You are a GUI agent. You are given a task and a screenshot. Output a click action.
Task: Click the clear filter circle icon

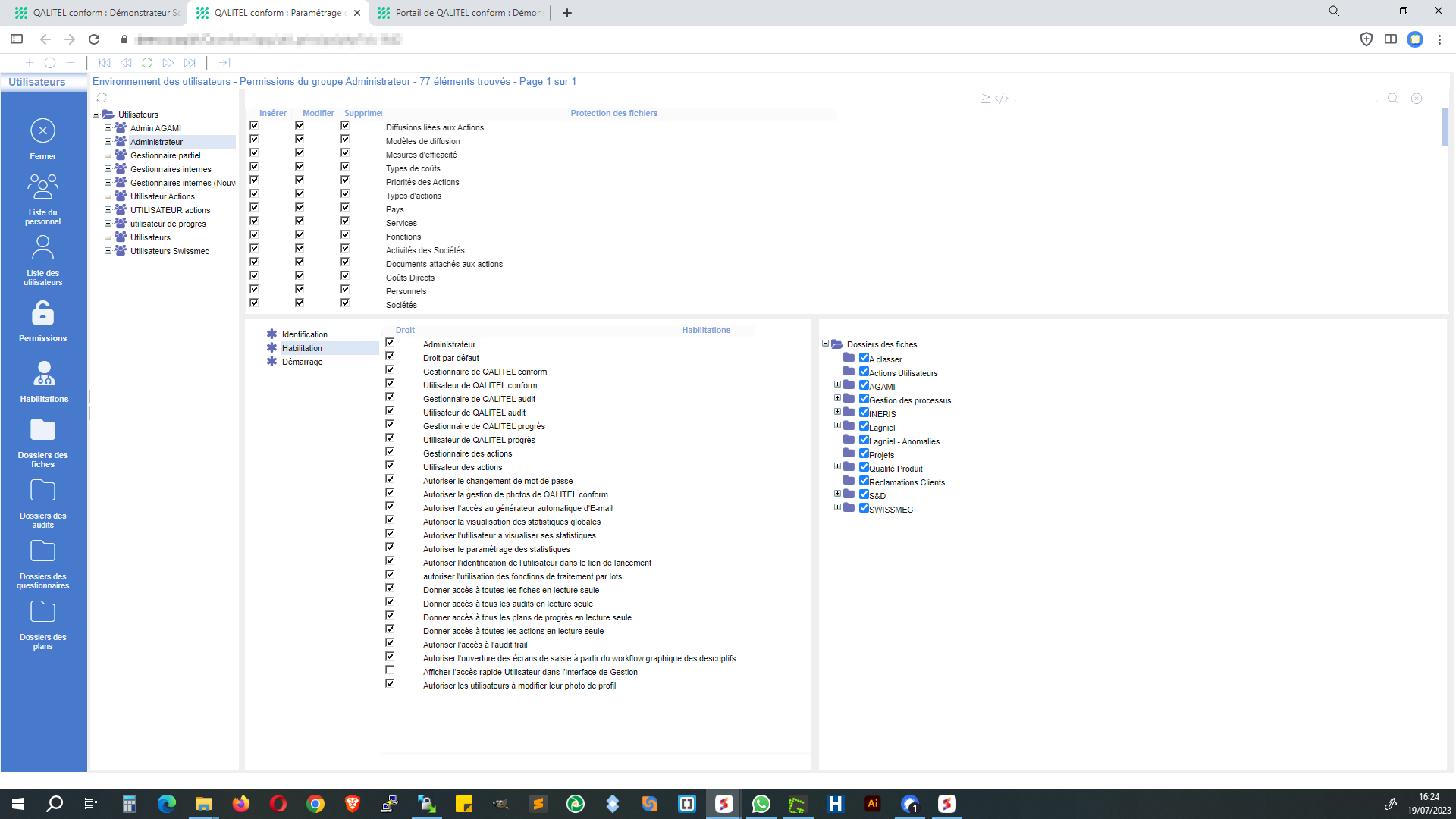pyautogui.click(x=1417, y=99)
